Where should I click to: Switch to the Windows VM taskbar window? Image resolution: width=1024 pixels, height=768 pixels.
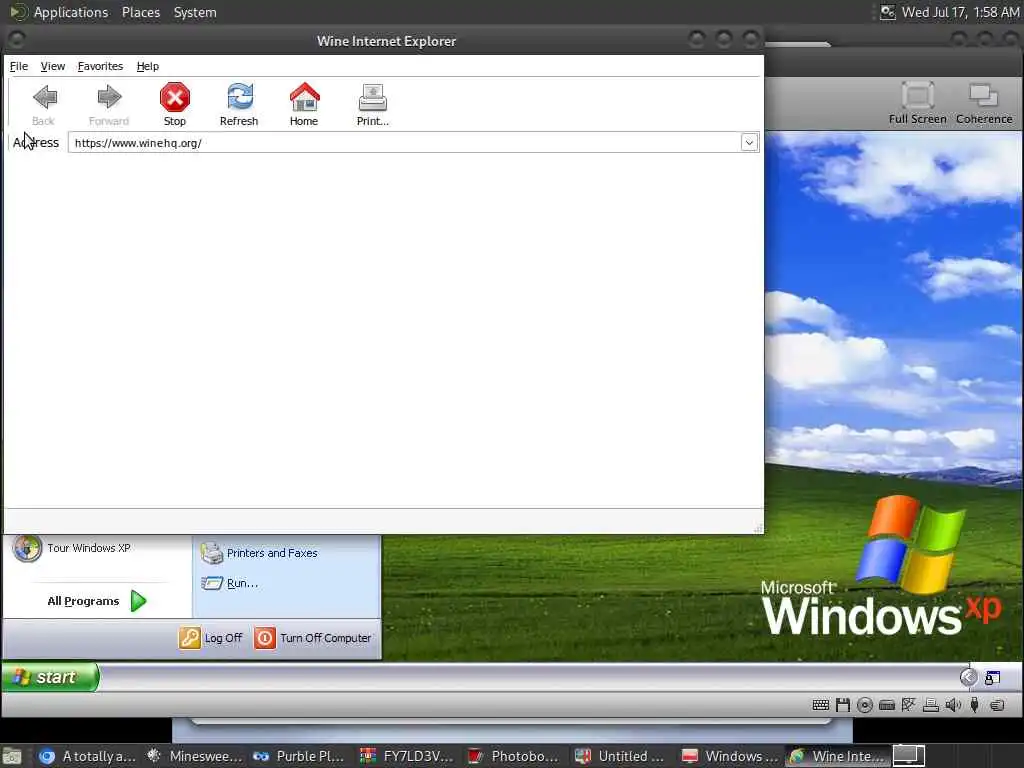728,756
